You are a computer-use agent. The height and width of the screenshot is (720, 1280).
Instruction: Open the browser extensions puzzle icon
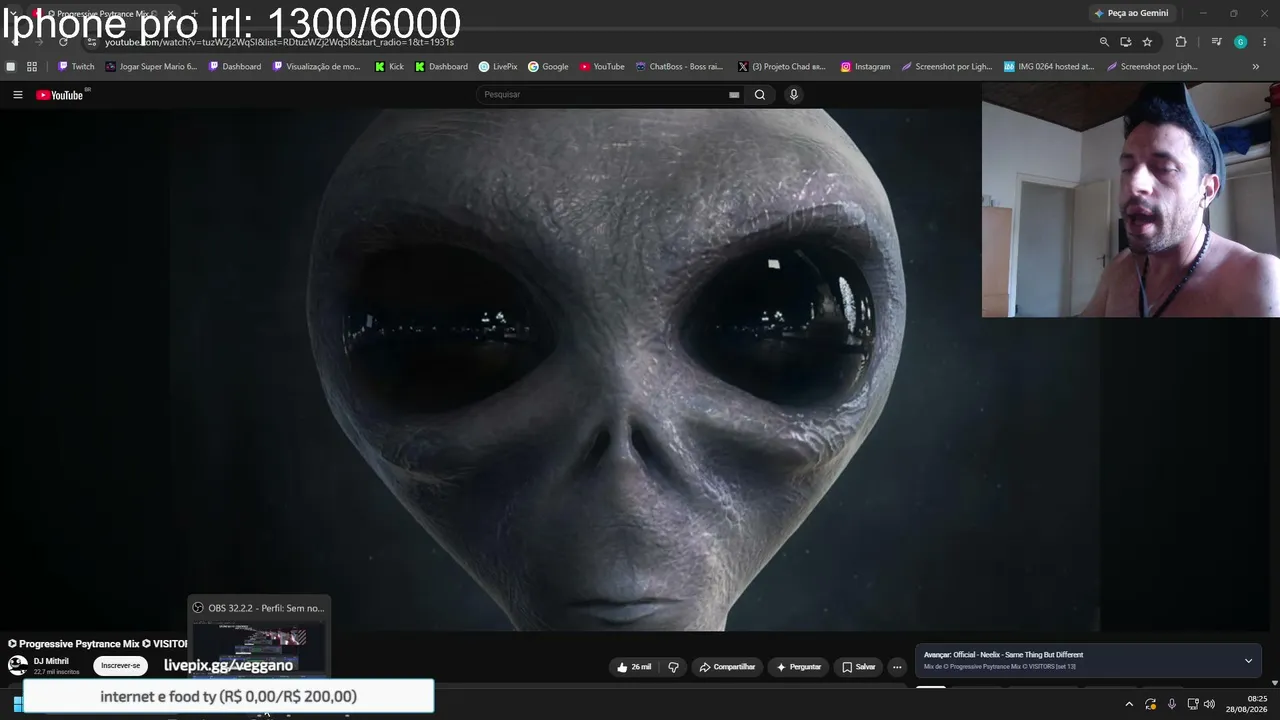[x=1181, y=42]
